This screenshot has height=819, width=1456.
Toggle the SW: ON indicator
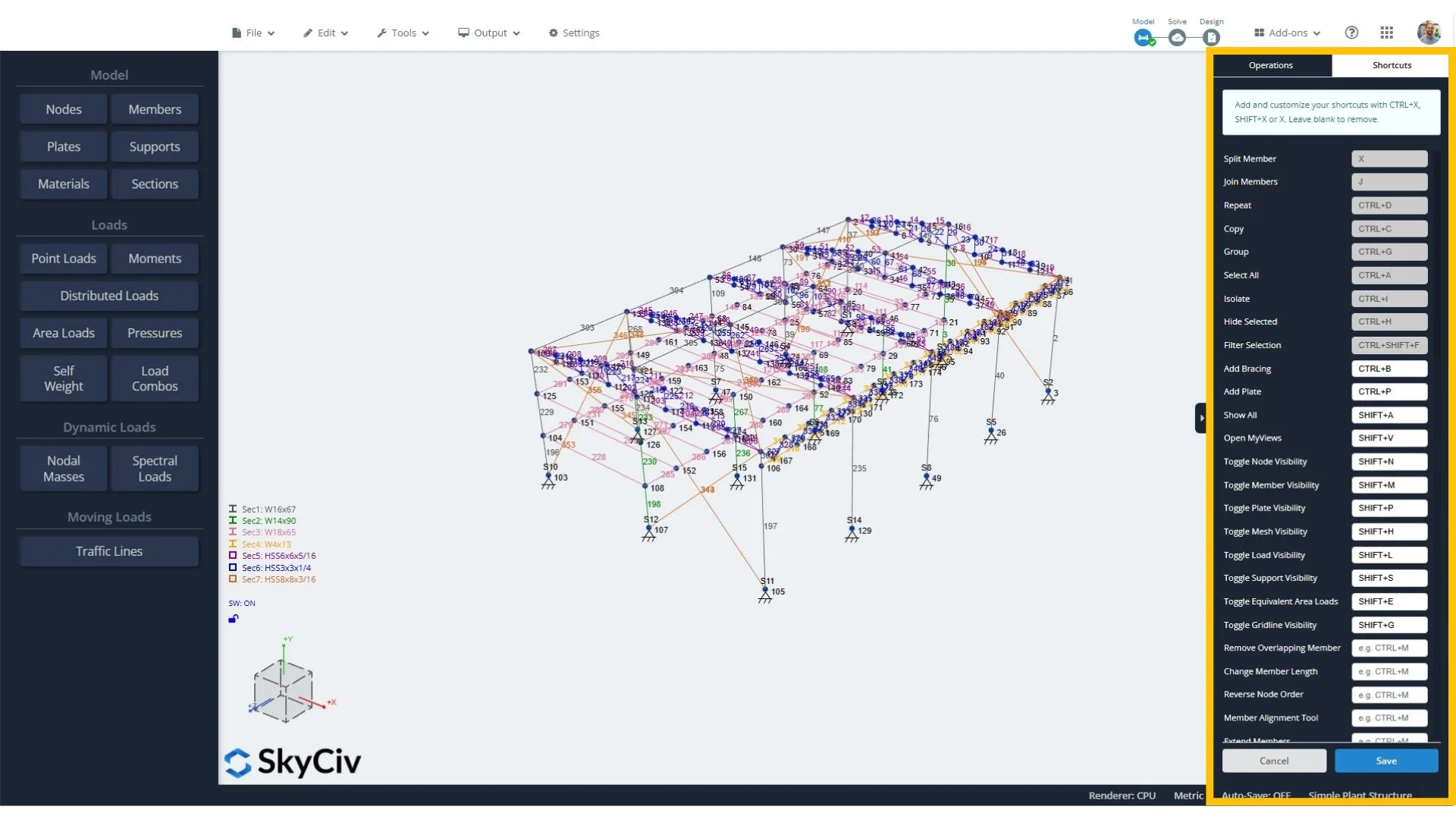(242, 604)
